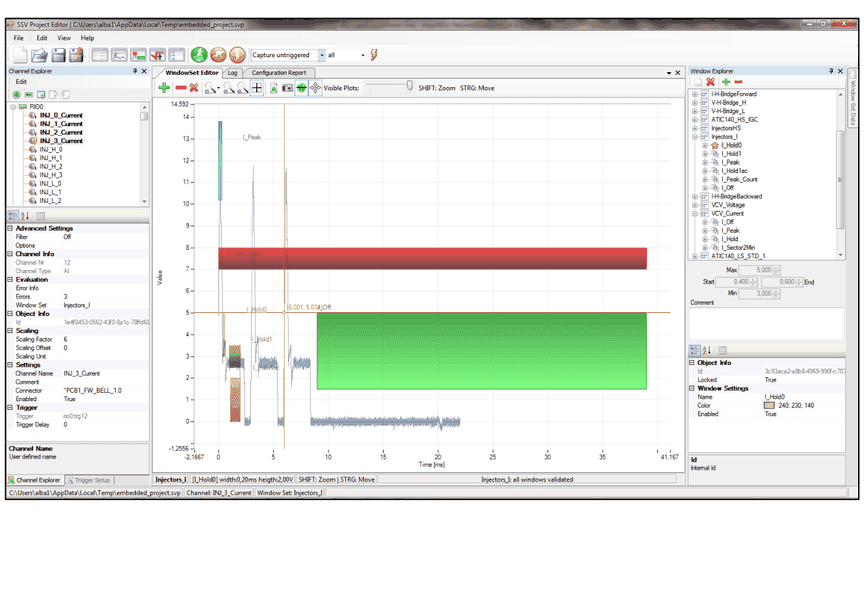Screen dimensions: 864x597
Task: Select the Channel Explorer bottom tab
Action: pyautogui.click(x=34, y=480)
